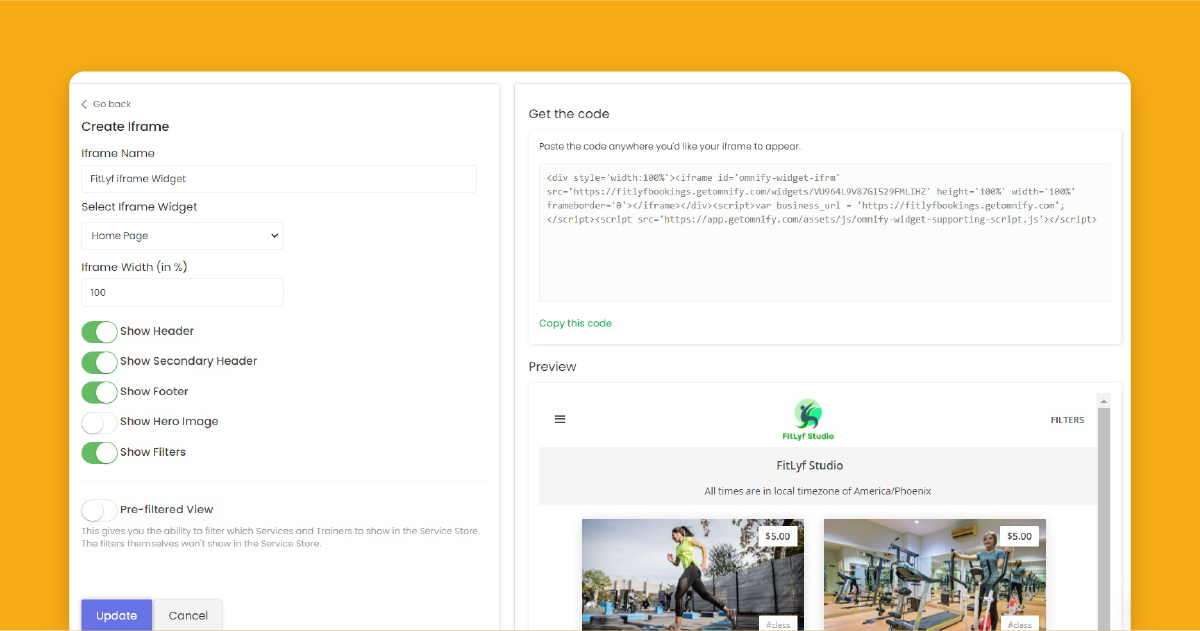The width and height of the screenshot is (1200, 631).
Task: Click $5.00 price tag on gym class
Action: (x=1019, y=536)
